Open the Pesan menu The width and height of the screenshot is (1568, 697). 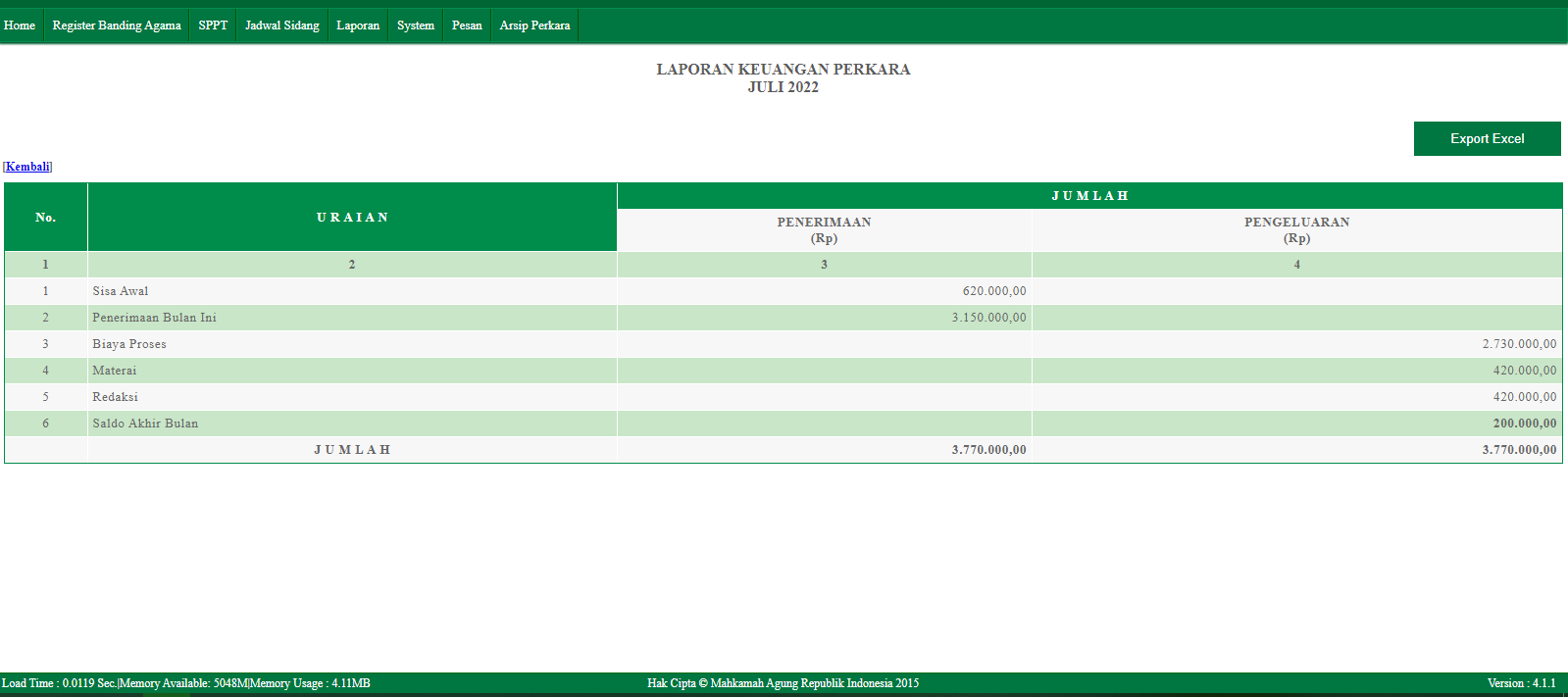click(x=467, y=25)
